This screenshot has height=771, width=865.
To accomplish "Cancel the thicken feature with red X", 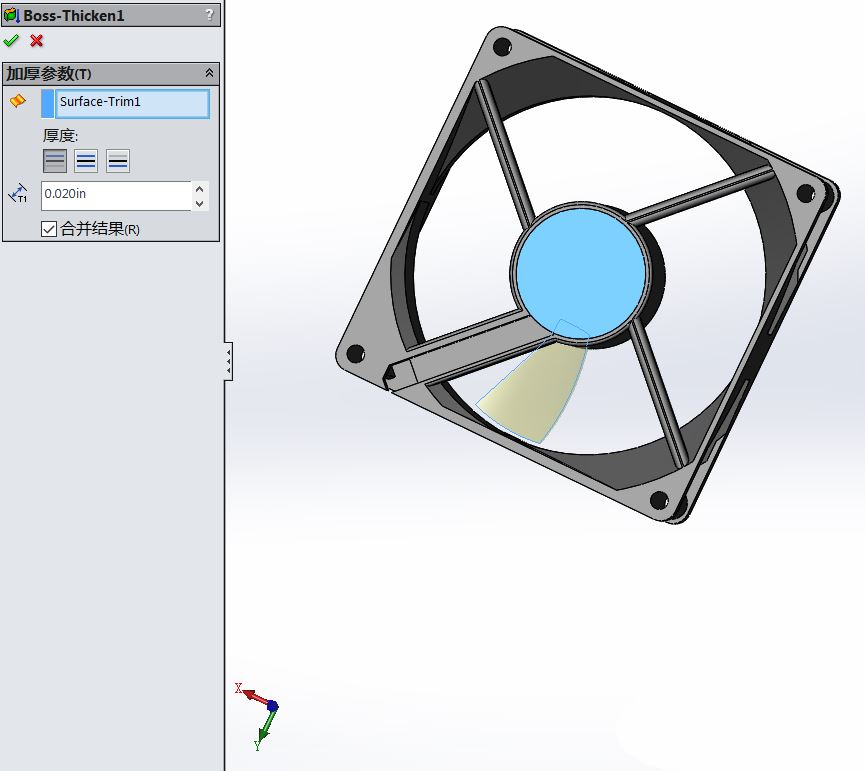I will tap(36, 41).
